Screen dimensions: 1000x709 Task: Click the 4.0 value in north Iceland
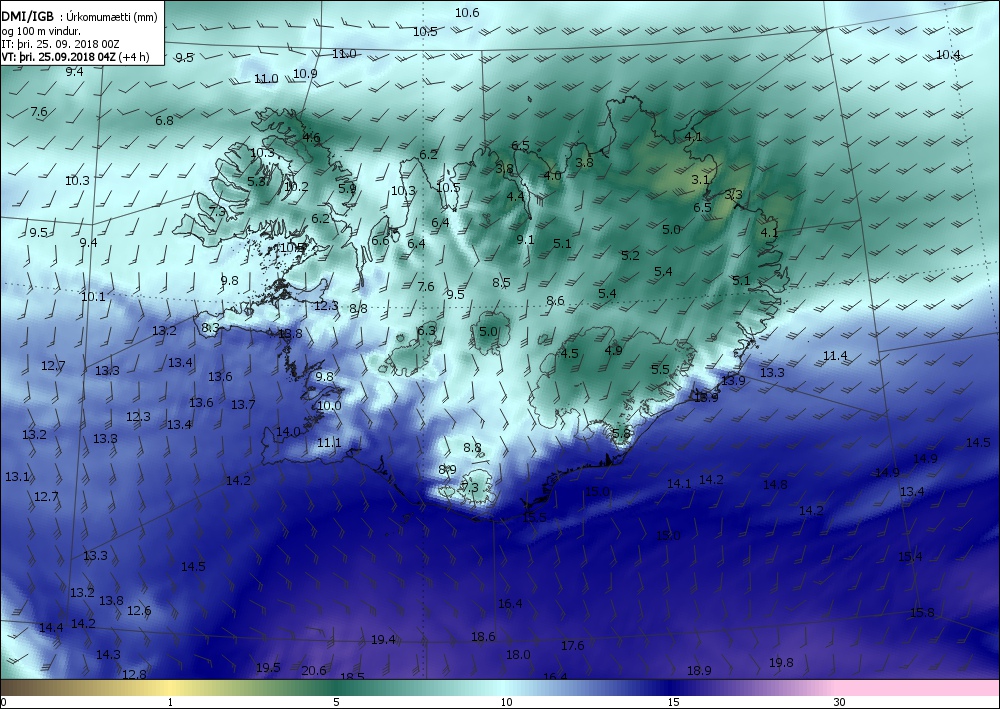tap(552, 175)
